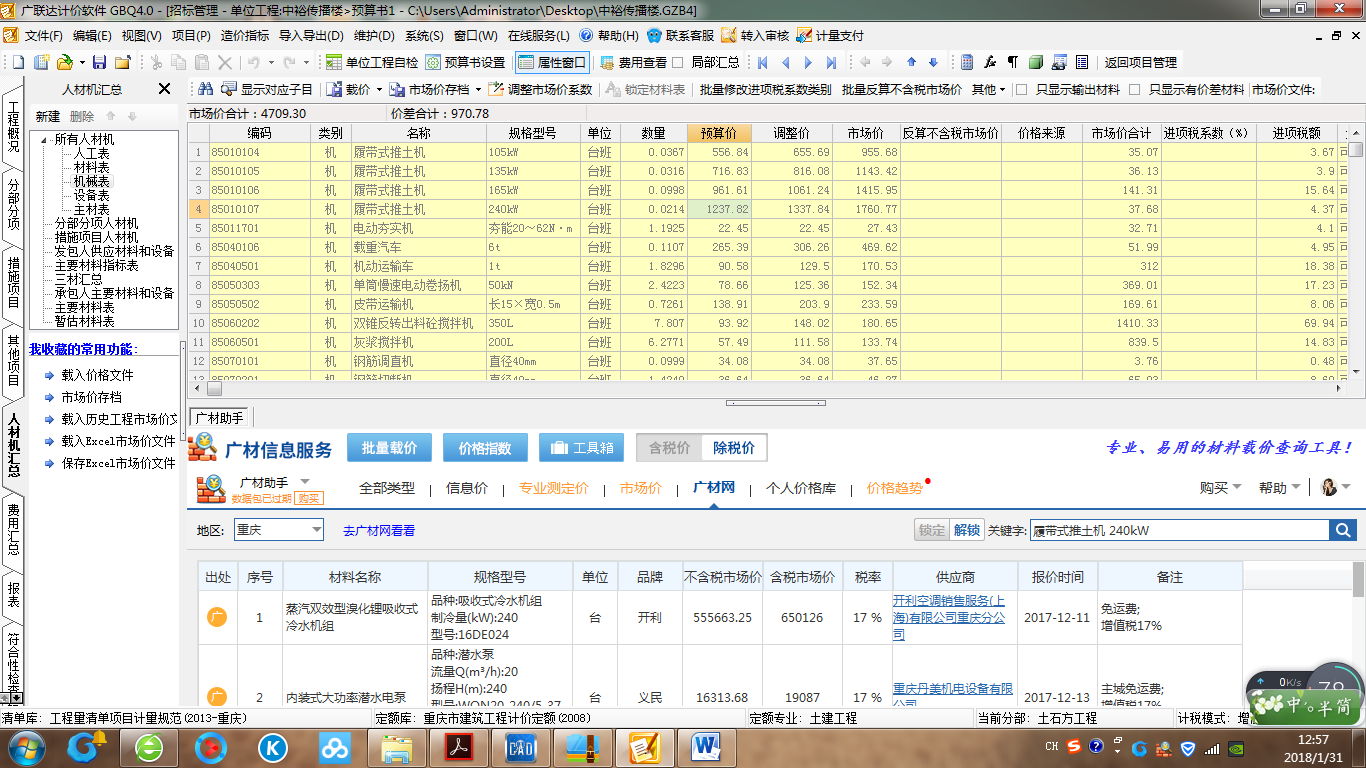This screenshot has width=1366, height=768.
Task: Select 含税价 price toggle
Action: click(669, 448)
